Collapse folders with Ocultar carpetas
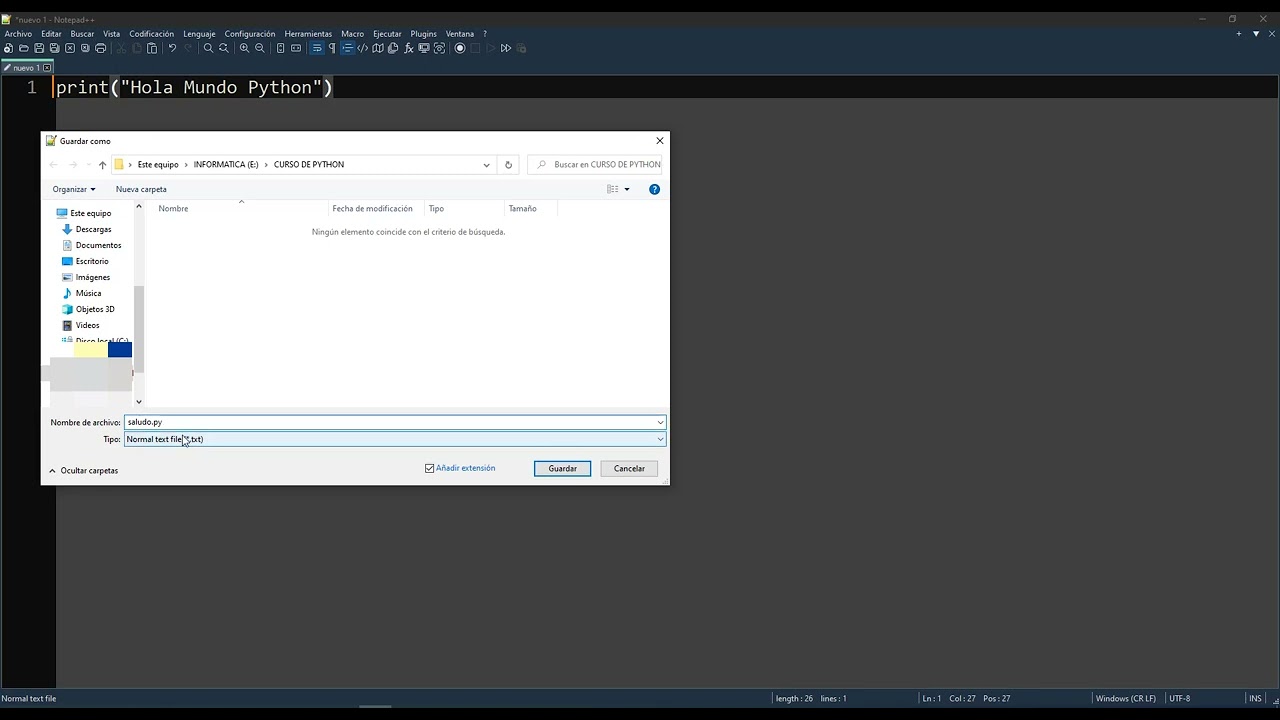Image resolution: width=1280 pixels, height=720 pixels. [x=84, y=470]
